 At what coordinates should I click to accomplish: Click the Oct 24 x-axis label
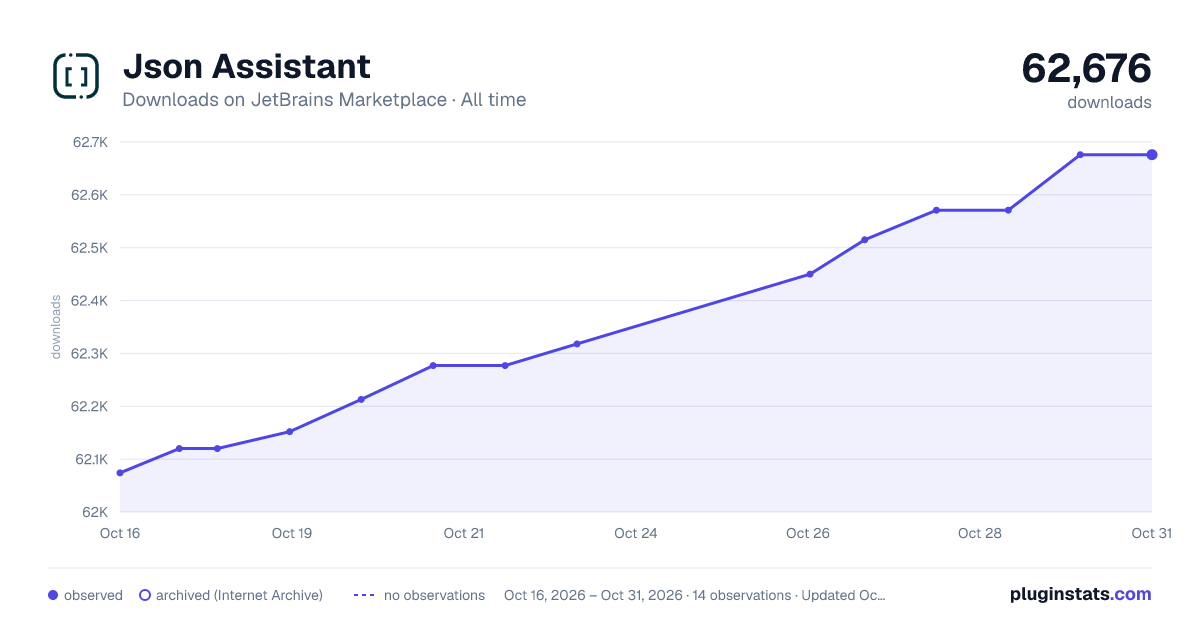(636, 533)
